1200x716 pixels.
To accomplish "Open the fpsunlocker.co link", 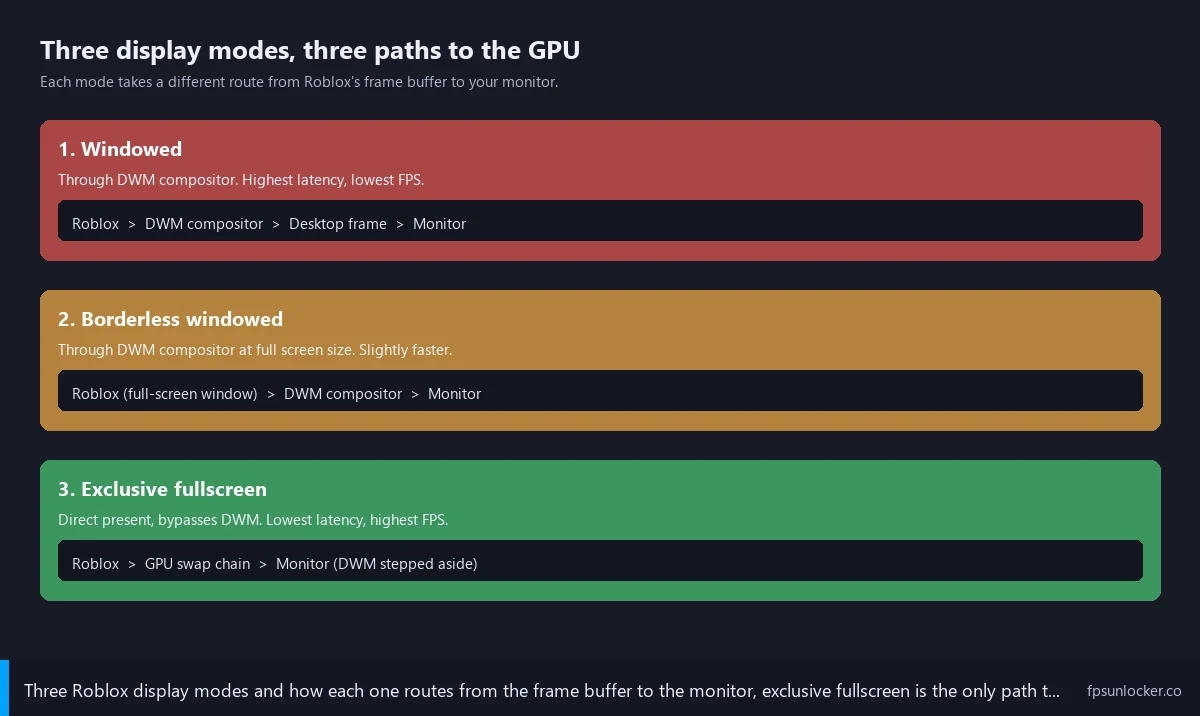I will 1134,691.
